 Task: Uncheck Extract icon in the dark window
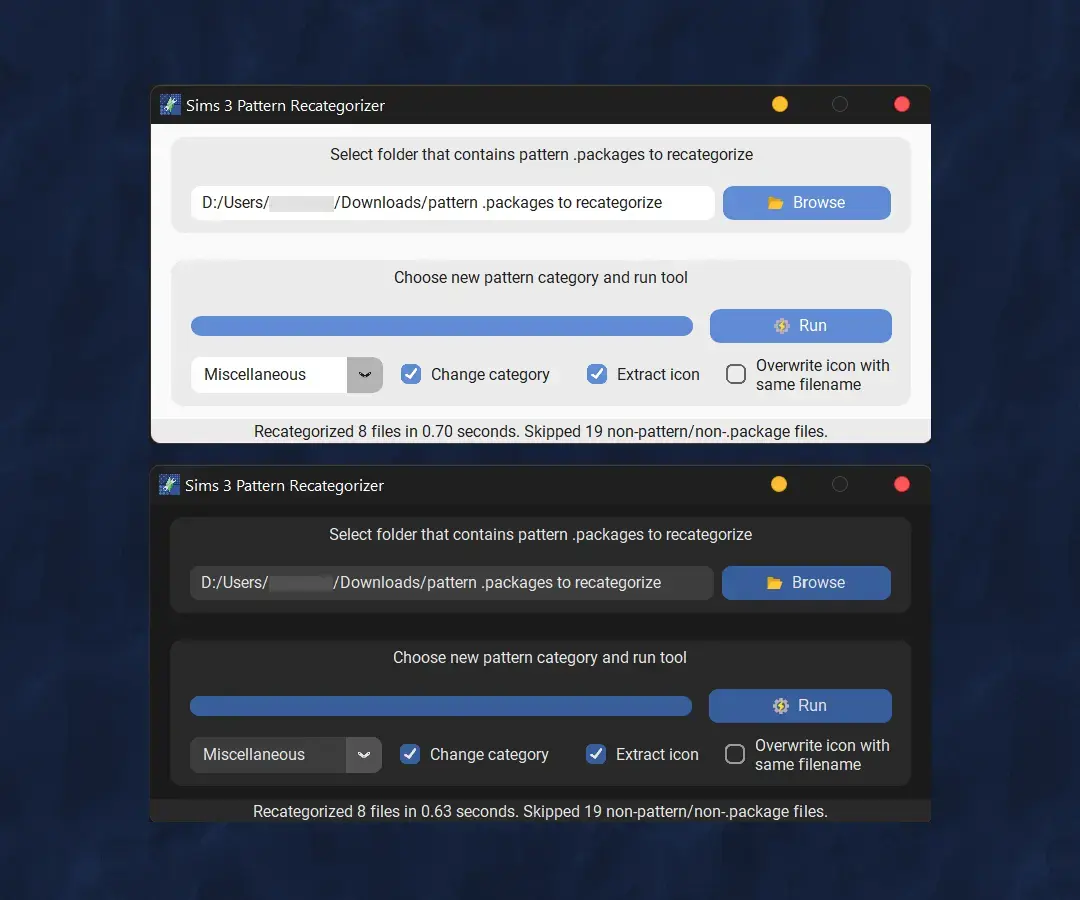[596, 754]
